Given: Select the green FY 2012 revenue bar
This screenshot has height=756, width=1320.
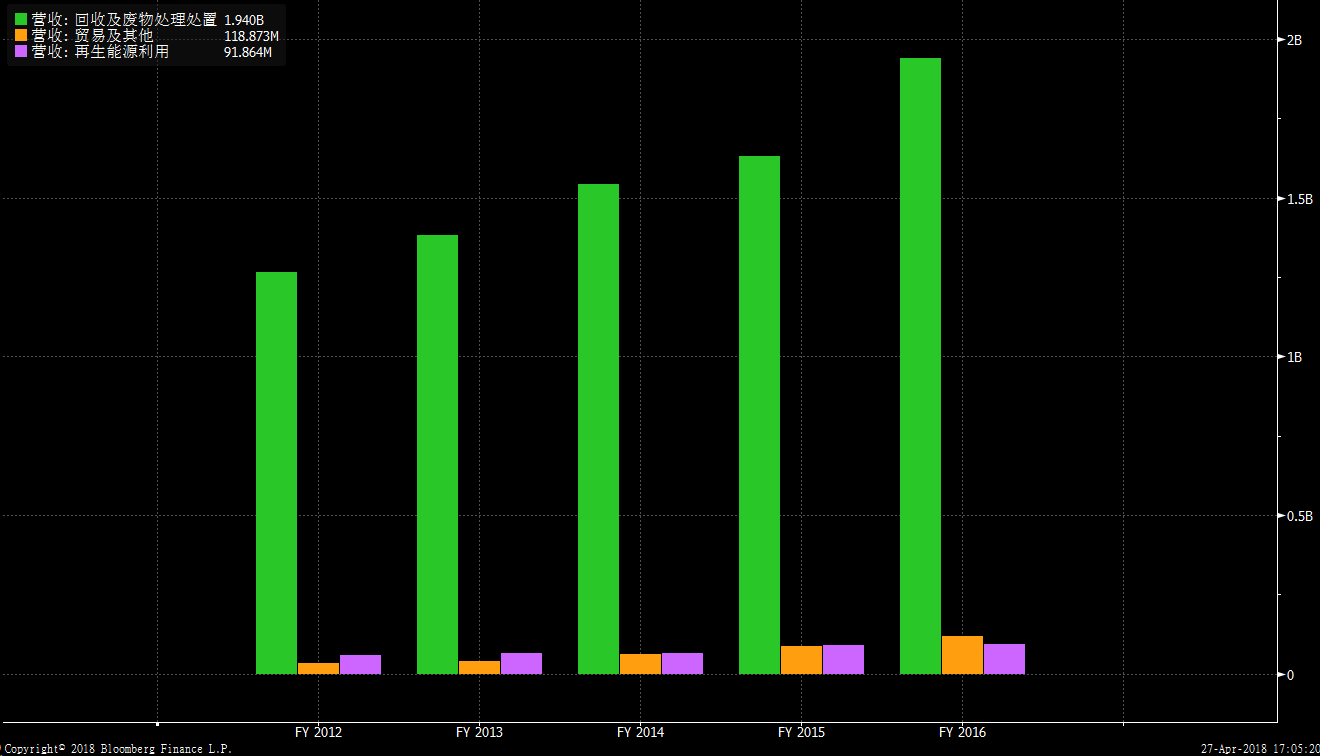Looking at the screenshot, I should click(x=276, y=472).
